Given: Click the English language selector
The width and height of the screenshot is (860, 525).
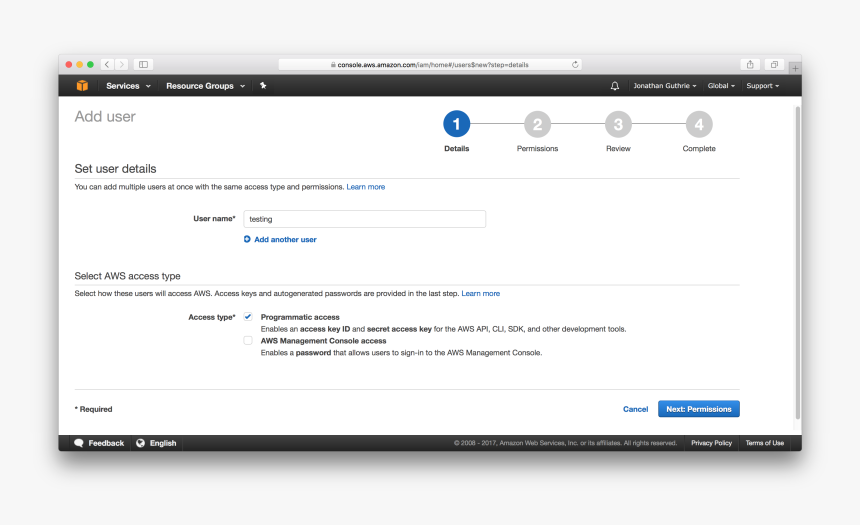Looking at the screenshot, I should pos(157,443).
